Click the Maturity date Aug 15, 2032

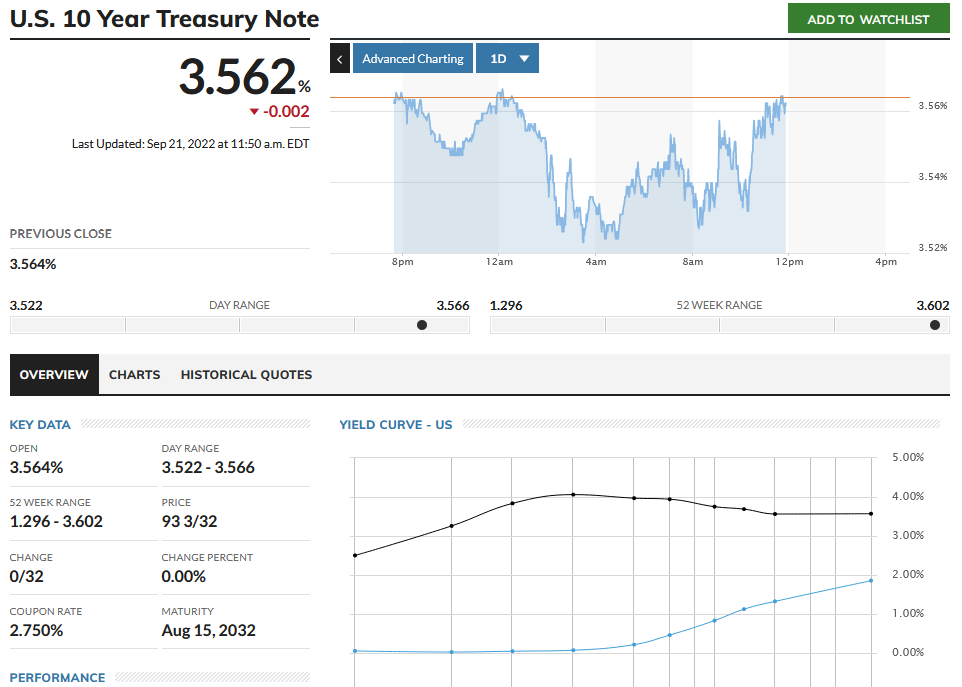(x=209, y=630)
